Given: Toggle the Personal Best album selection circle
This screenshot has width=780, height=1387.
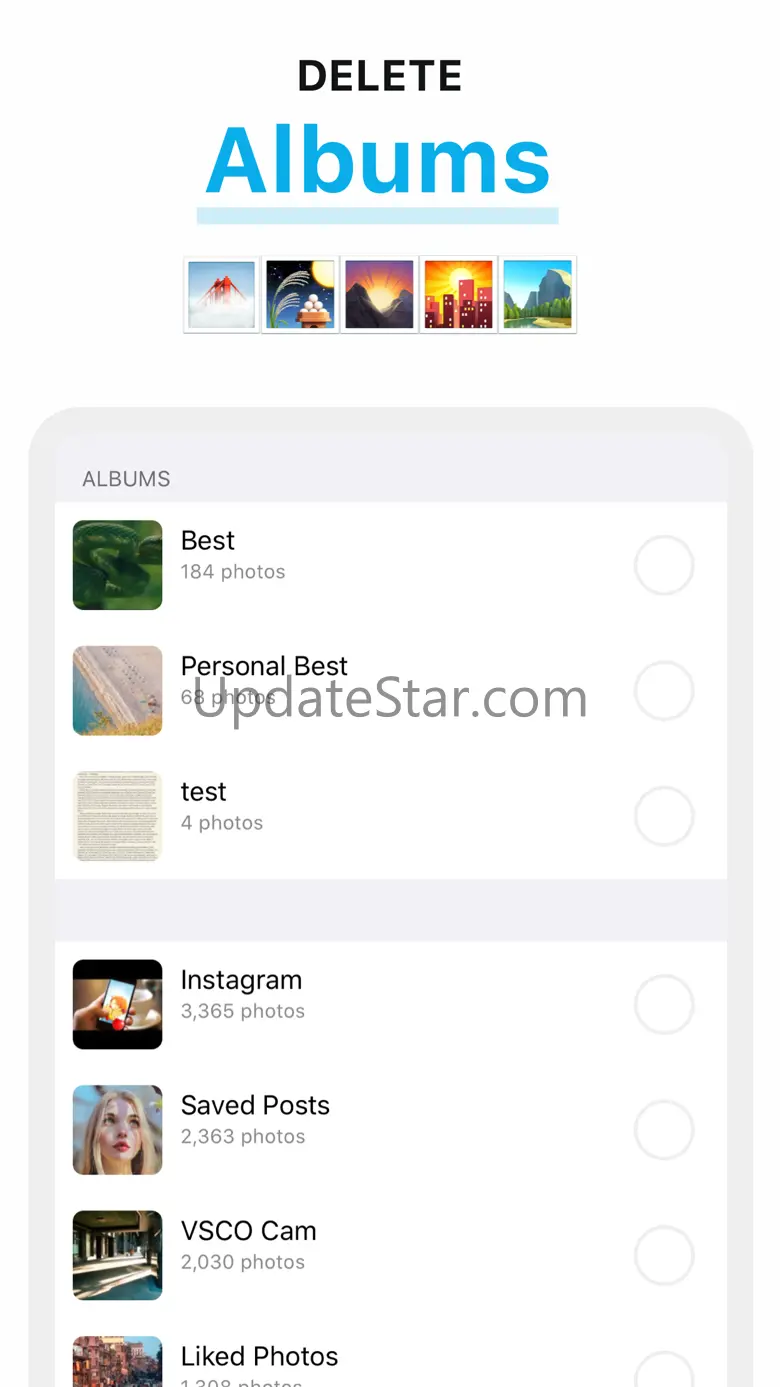Looking at the screenshot, I should click(664, 690).
